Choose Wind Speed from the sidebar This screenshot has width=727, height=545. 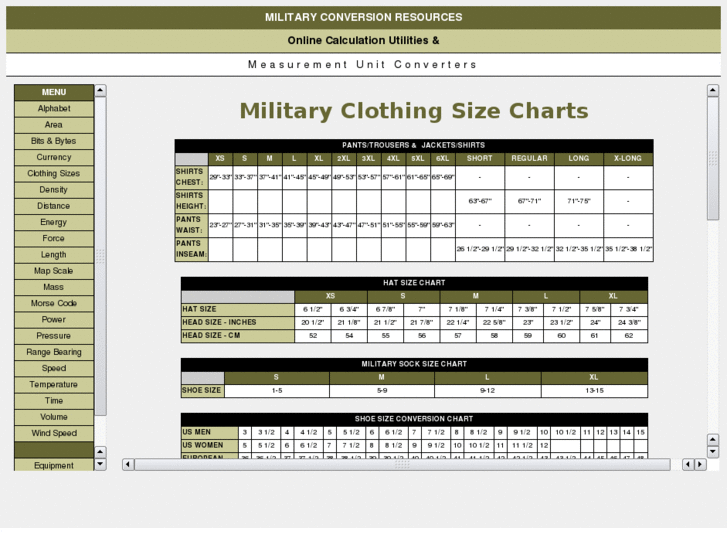pos(54,434)
